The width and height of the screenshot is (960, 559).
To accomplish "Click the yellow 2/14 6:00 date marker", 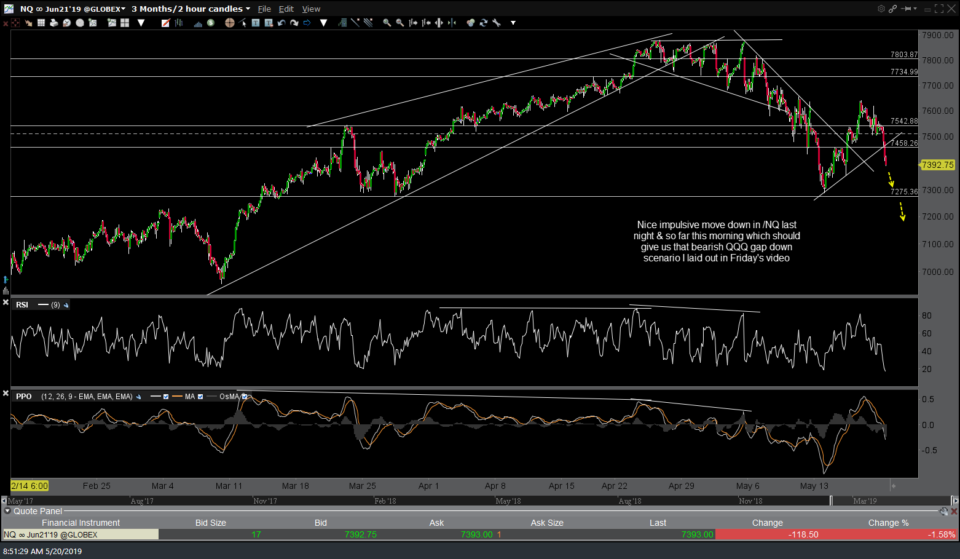I will (29, 486).
